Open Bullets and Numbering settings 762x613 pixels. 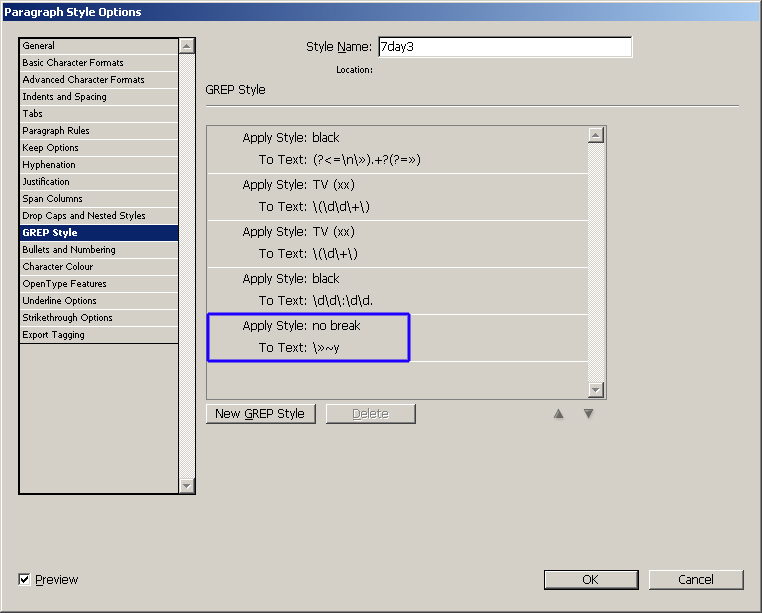(x=99, y=250)
